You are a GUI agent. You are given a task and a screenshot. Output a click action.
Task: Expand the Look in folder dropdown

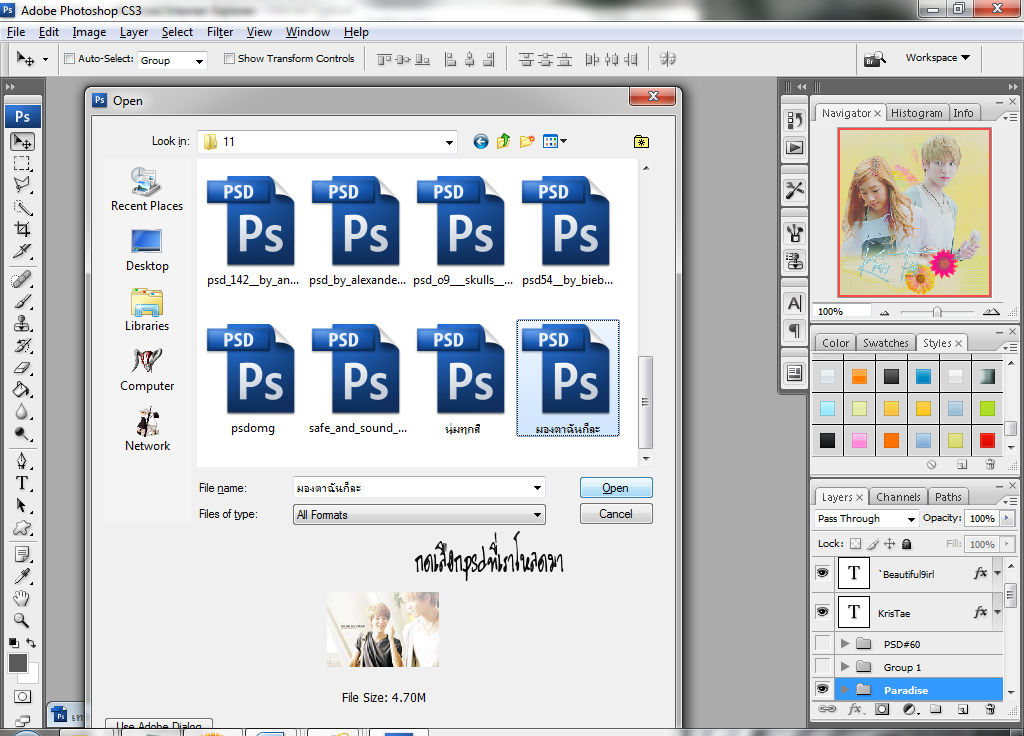449,142
